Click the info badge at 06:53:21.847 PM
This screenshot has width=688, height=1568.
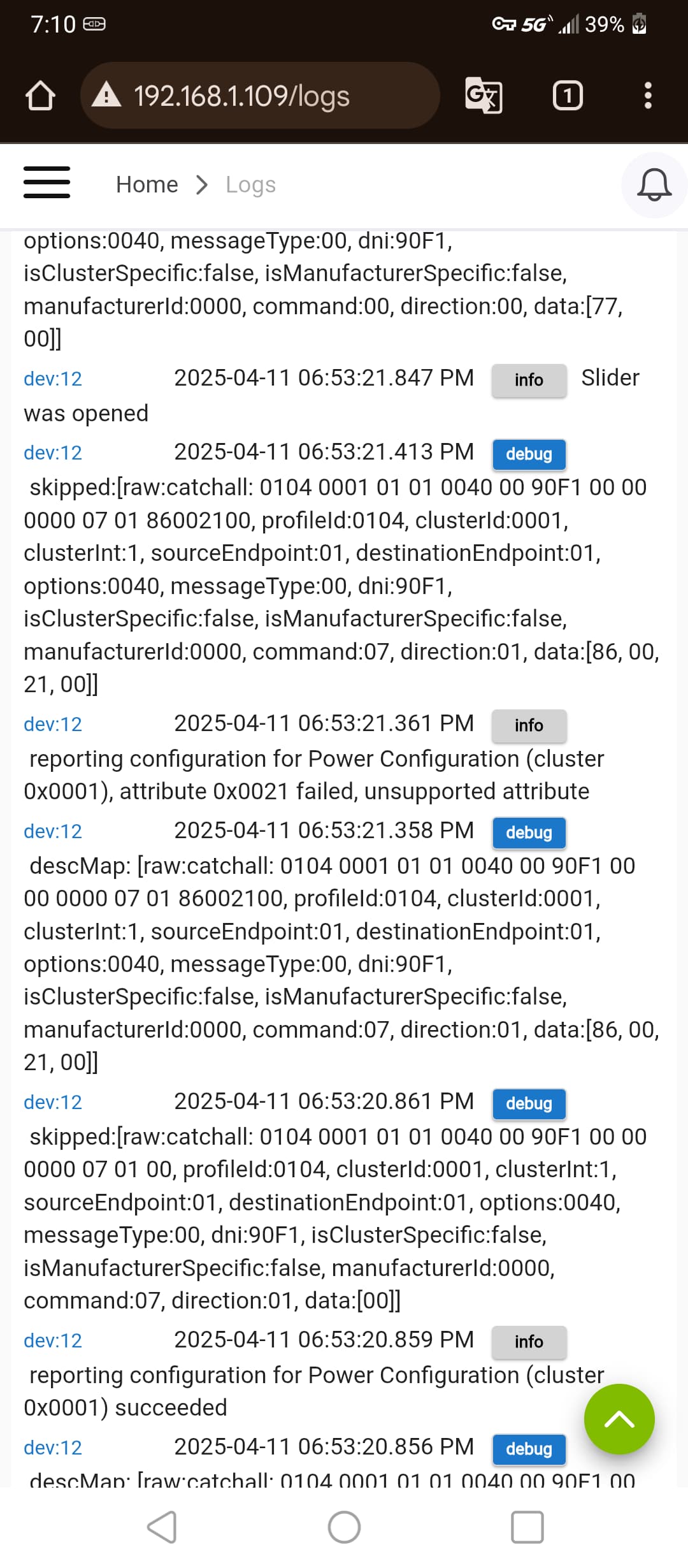(x=529, y=381)
